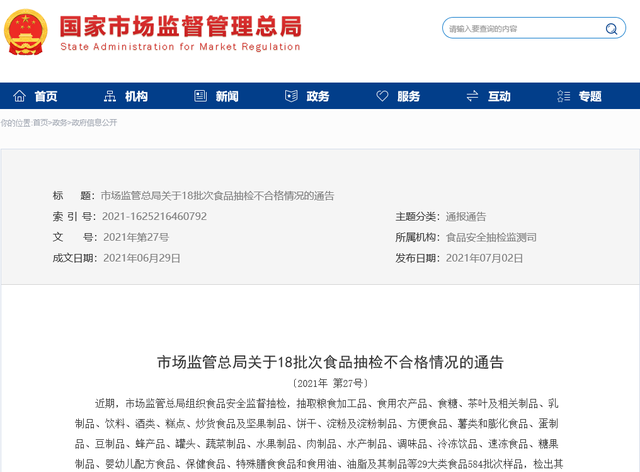The image size is (640, 472).
Task: Click the arrows icon beside 互动
Action: [472, 96]
